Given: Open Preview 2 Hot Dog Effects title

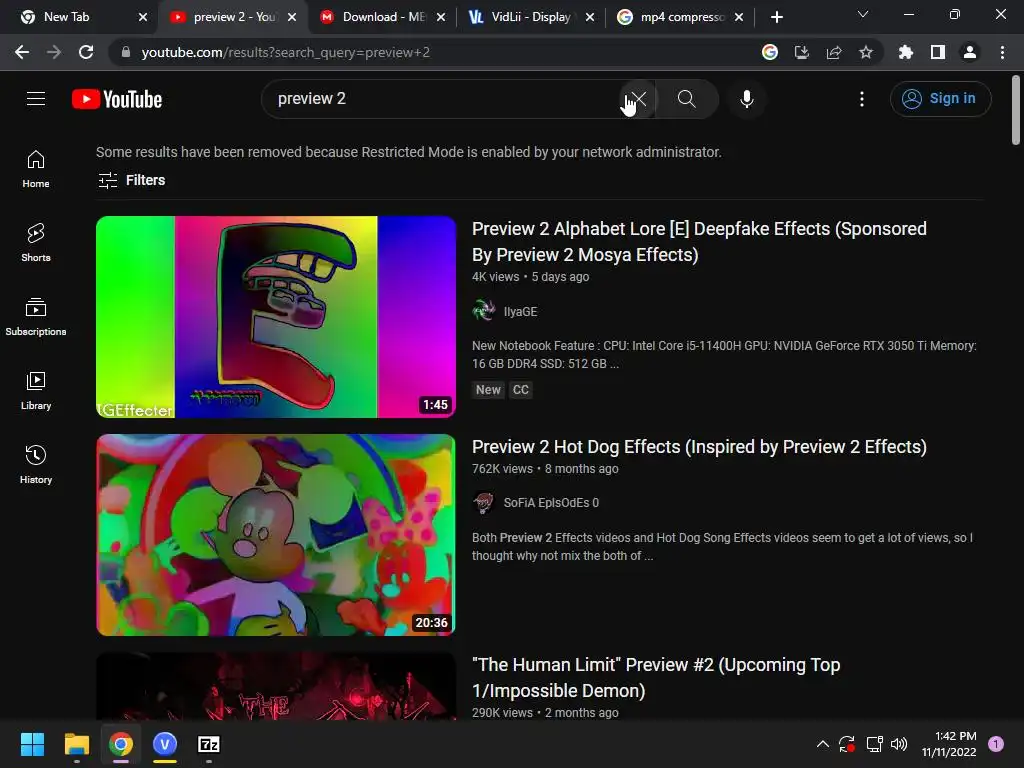Looking at the screenshot, I should [x=699, y=447].
